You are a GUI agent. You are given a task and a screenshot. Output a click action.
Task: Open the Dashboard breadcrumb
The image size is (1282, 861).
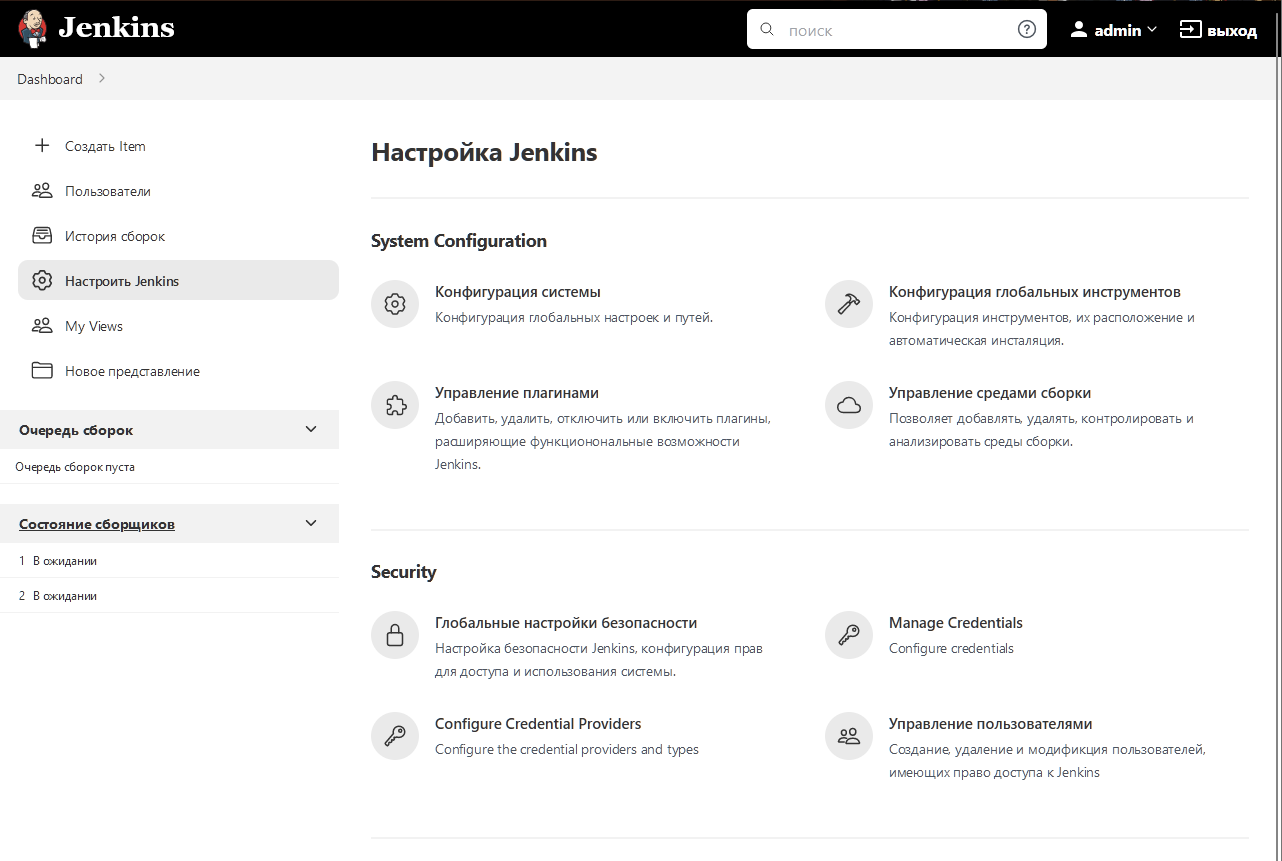pos(50,78)
